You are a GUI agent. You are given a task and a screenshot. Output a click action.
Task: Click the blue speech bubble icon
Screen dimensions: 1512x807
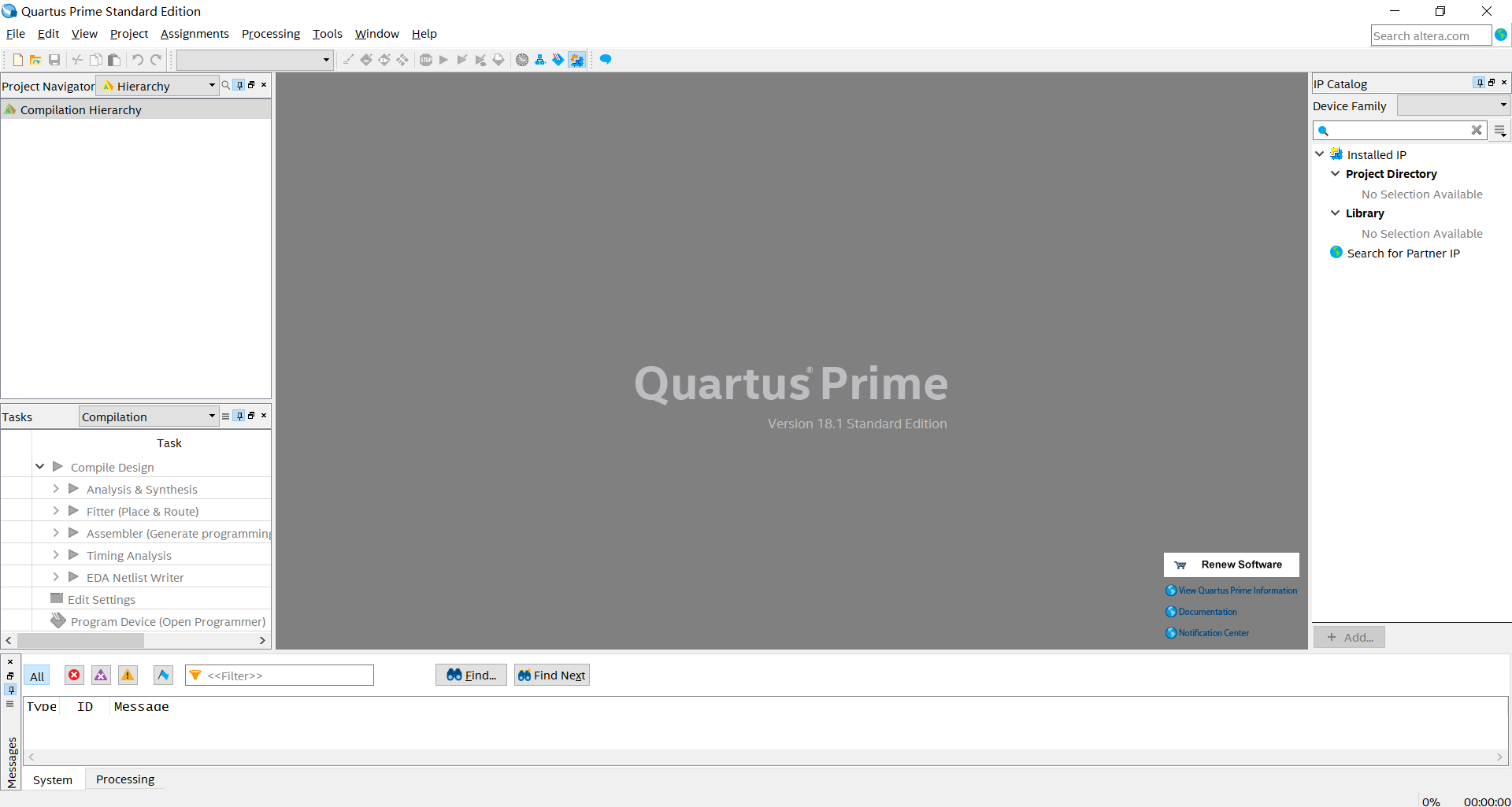click(606, 60)
